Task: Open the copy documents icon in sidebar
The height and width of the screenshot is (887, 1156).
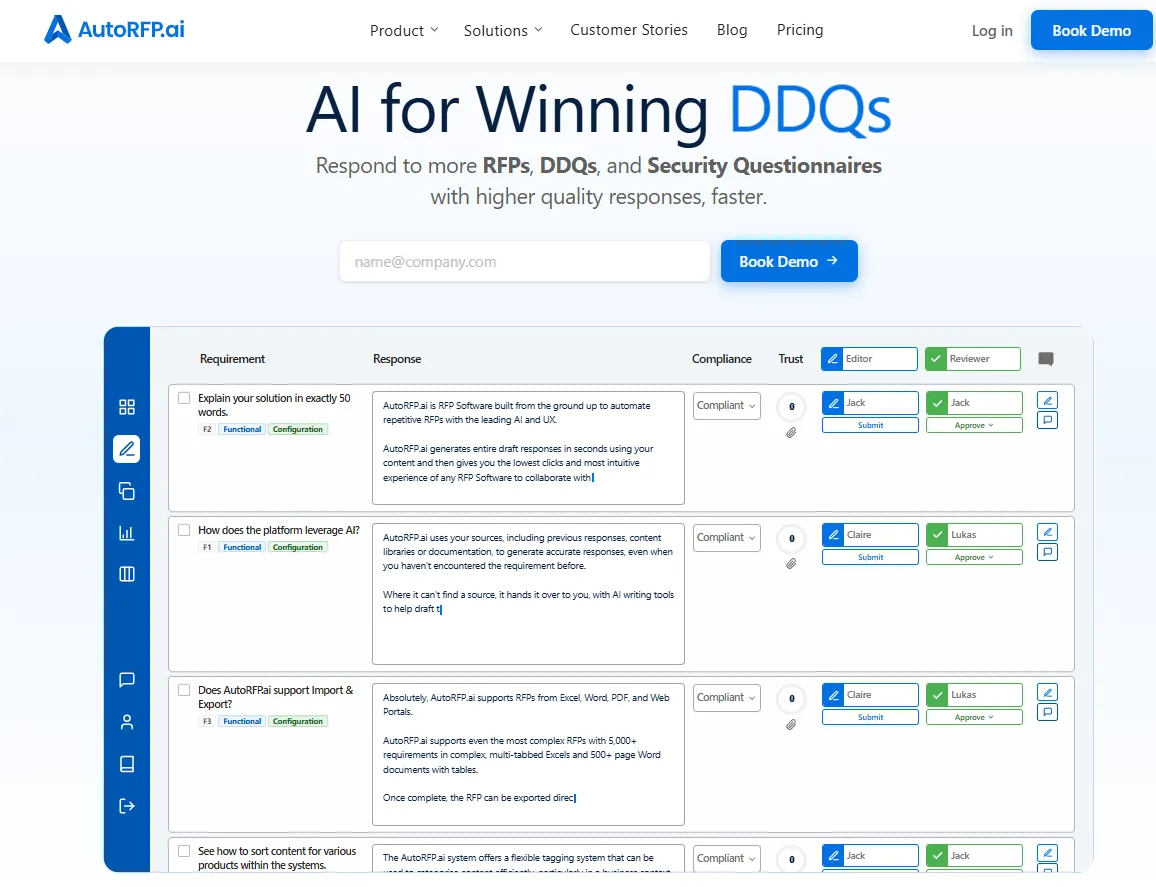Action: [127, 491]
